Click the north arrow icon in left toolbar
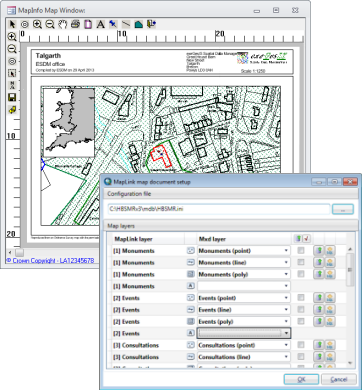The image size is (362, 390). click(x=12, y=85)
